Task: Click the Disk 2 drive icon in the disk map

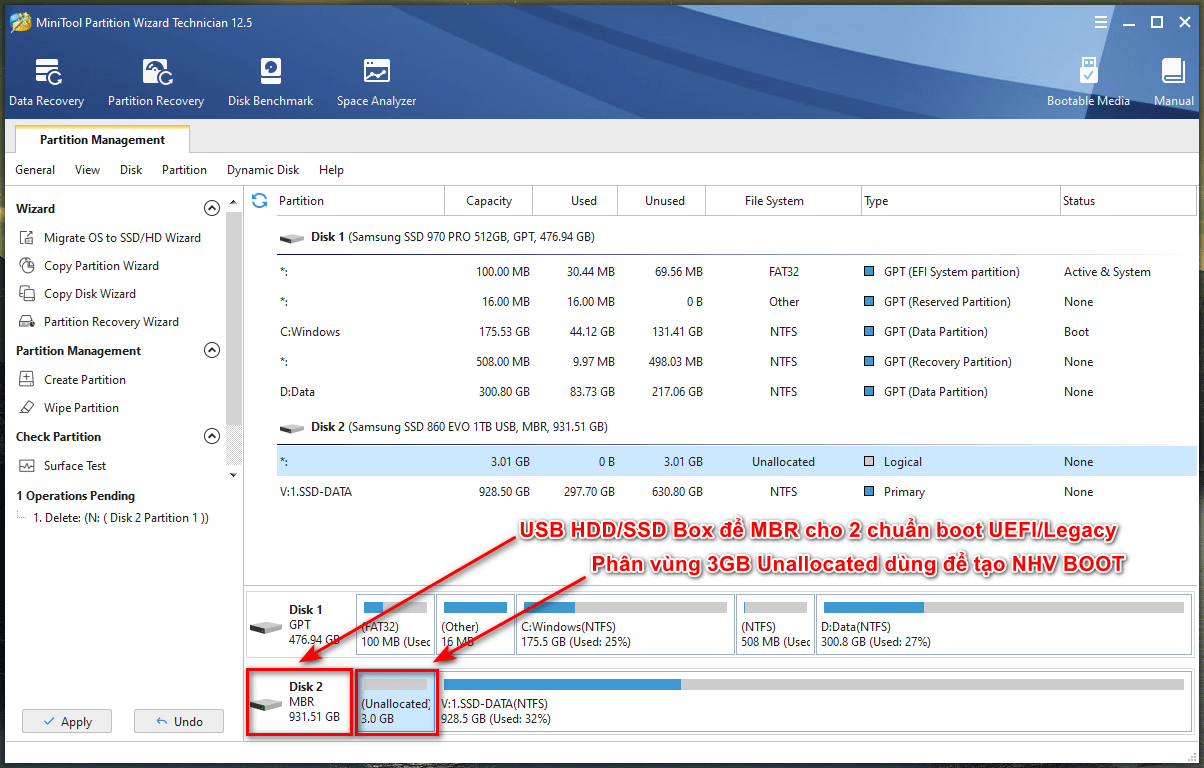Action: pyautogui.click(x=266, y=704)
